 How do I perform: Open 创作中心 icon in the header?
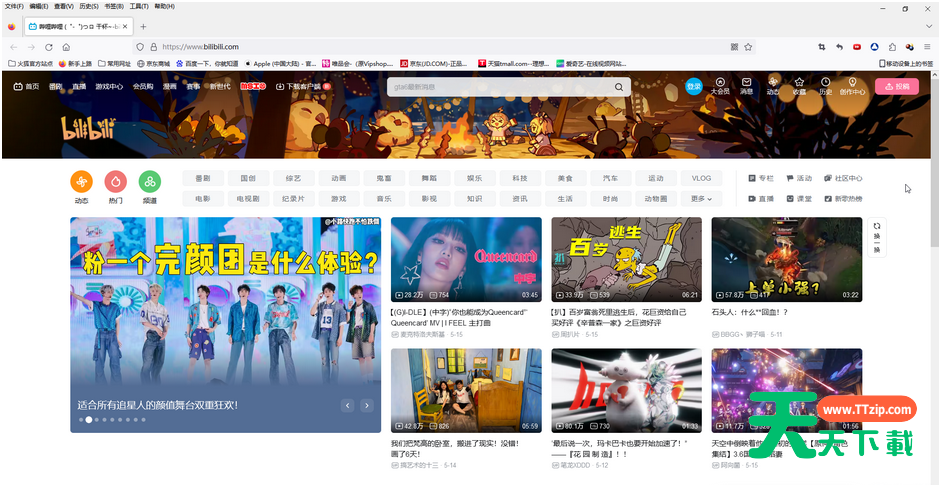click(852, 86)
